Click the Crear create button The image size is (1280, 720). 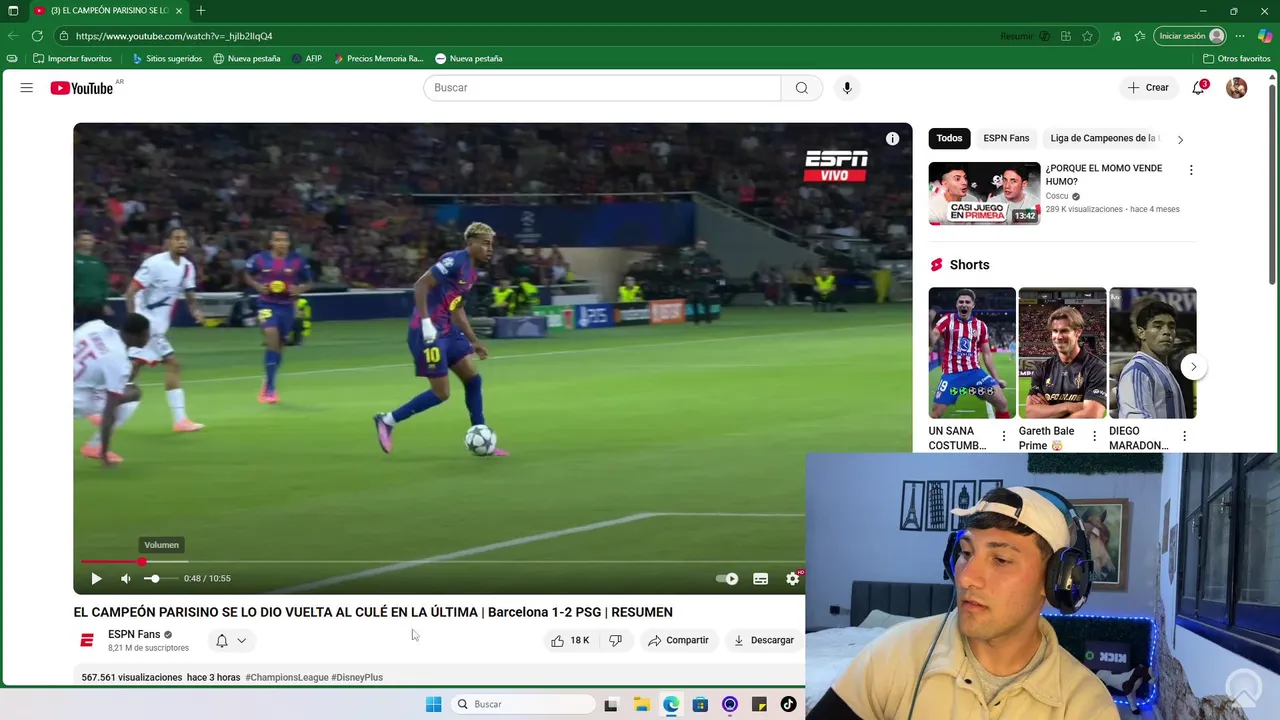pos(1148,88)
